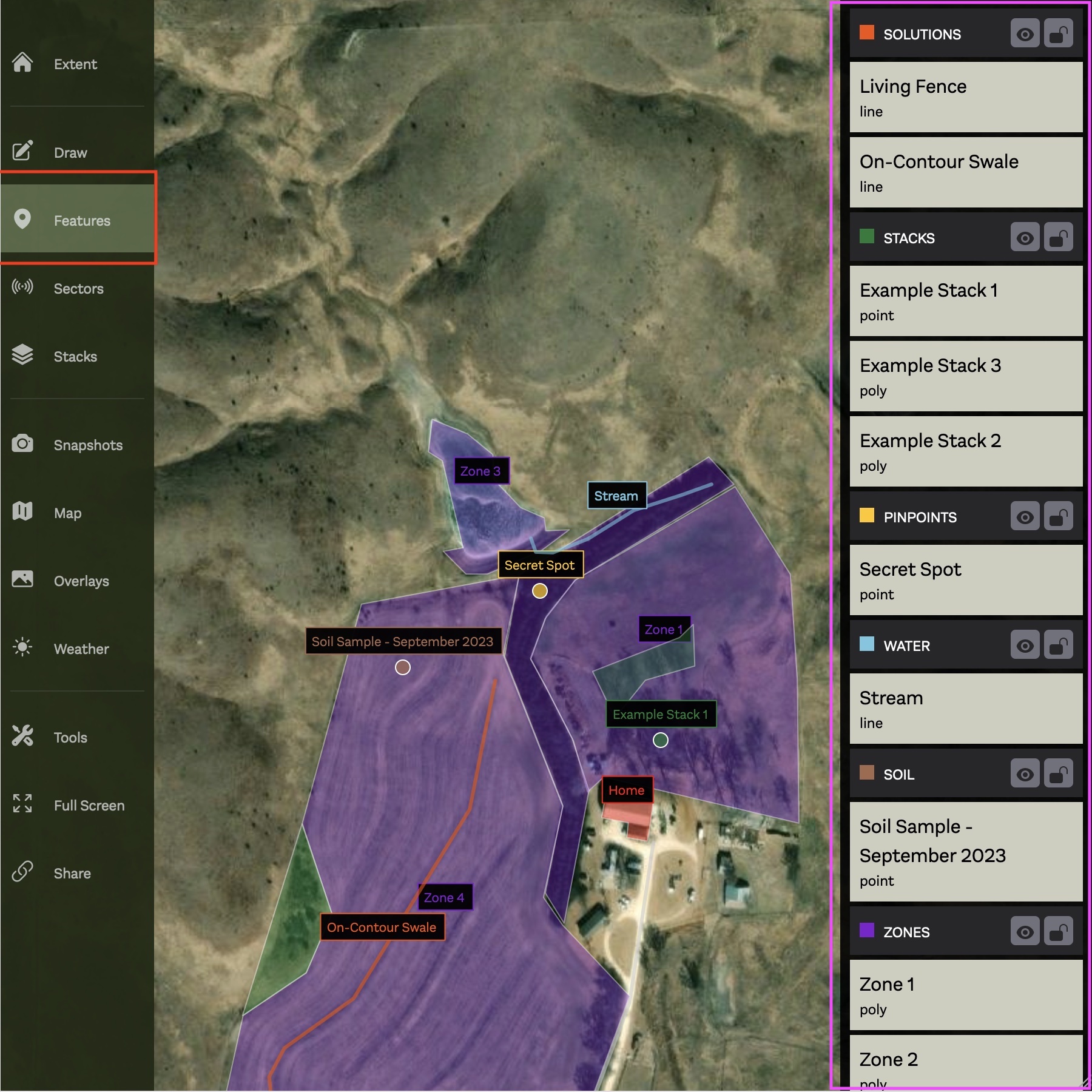
Task: Click the Extent home icon
Action: 22,62
